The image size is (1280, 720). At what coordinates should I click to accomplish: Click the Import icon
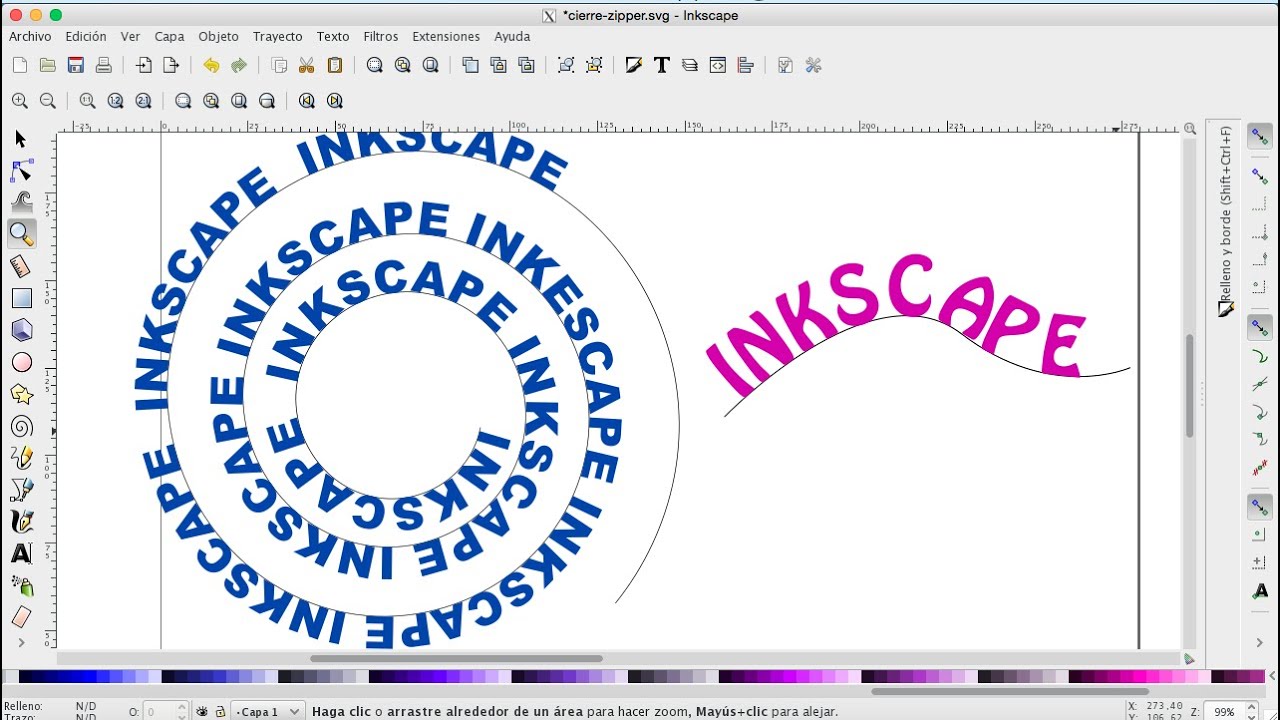[x=143, y=65]
